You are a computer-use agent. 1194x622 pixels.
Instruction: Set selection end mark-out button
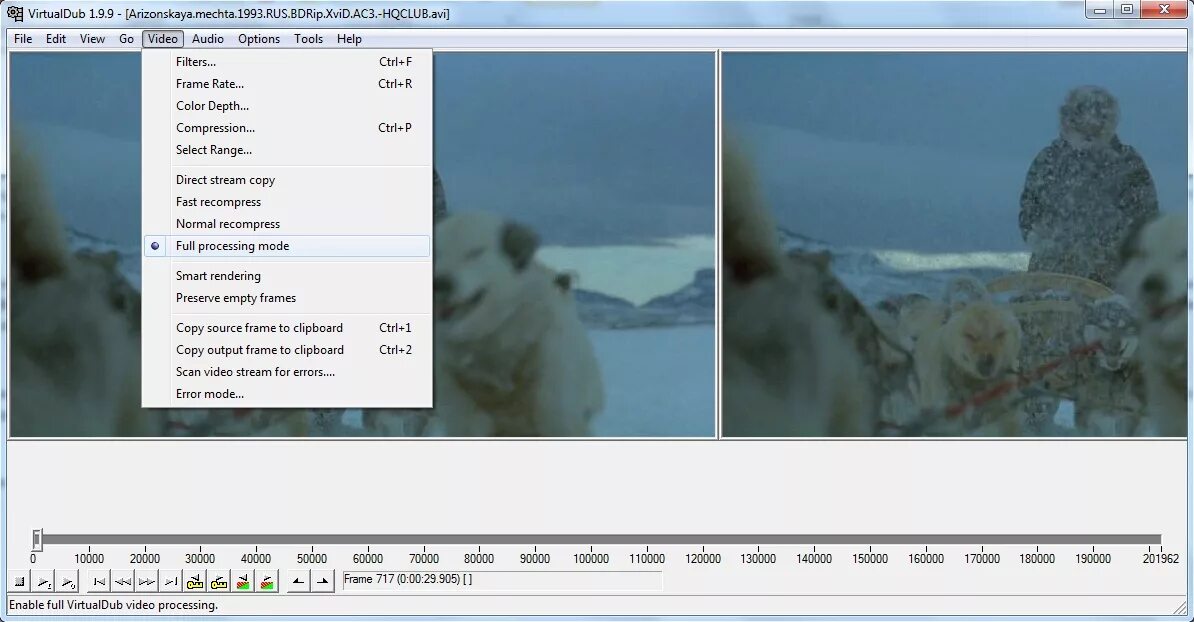coord(322,582)
